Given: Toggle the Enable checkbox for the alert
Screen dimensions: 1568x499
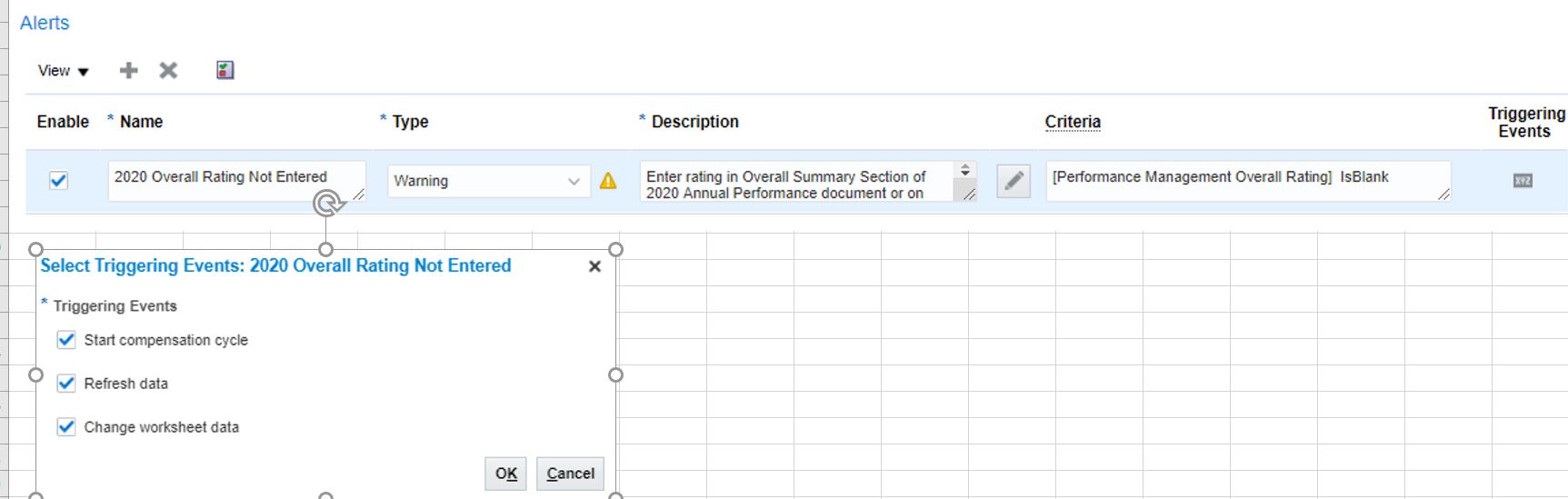Looking at the screenshot, I should coord(58,180).
